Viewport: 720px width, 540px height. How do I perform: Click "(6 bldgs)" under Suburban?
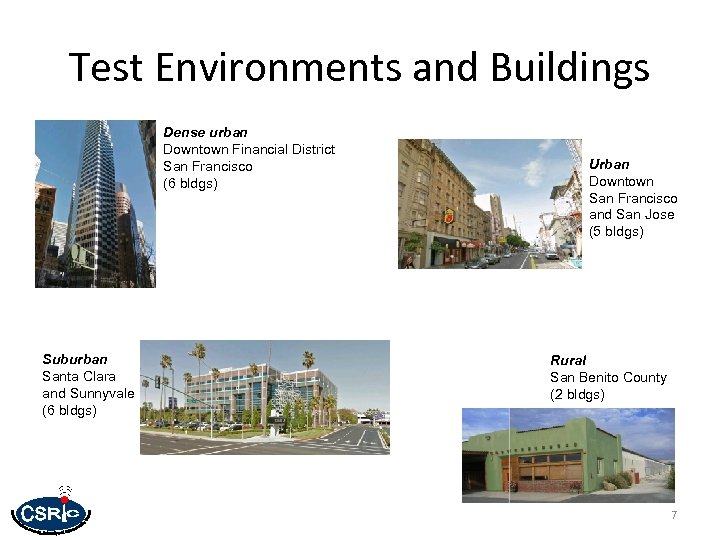tap(69, 410)
